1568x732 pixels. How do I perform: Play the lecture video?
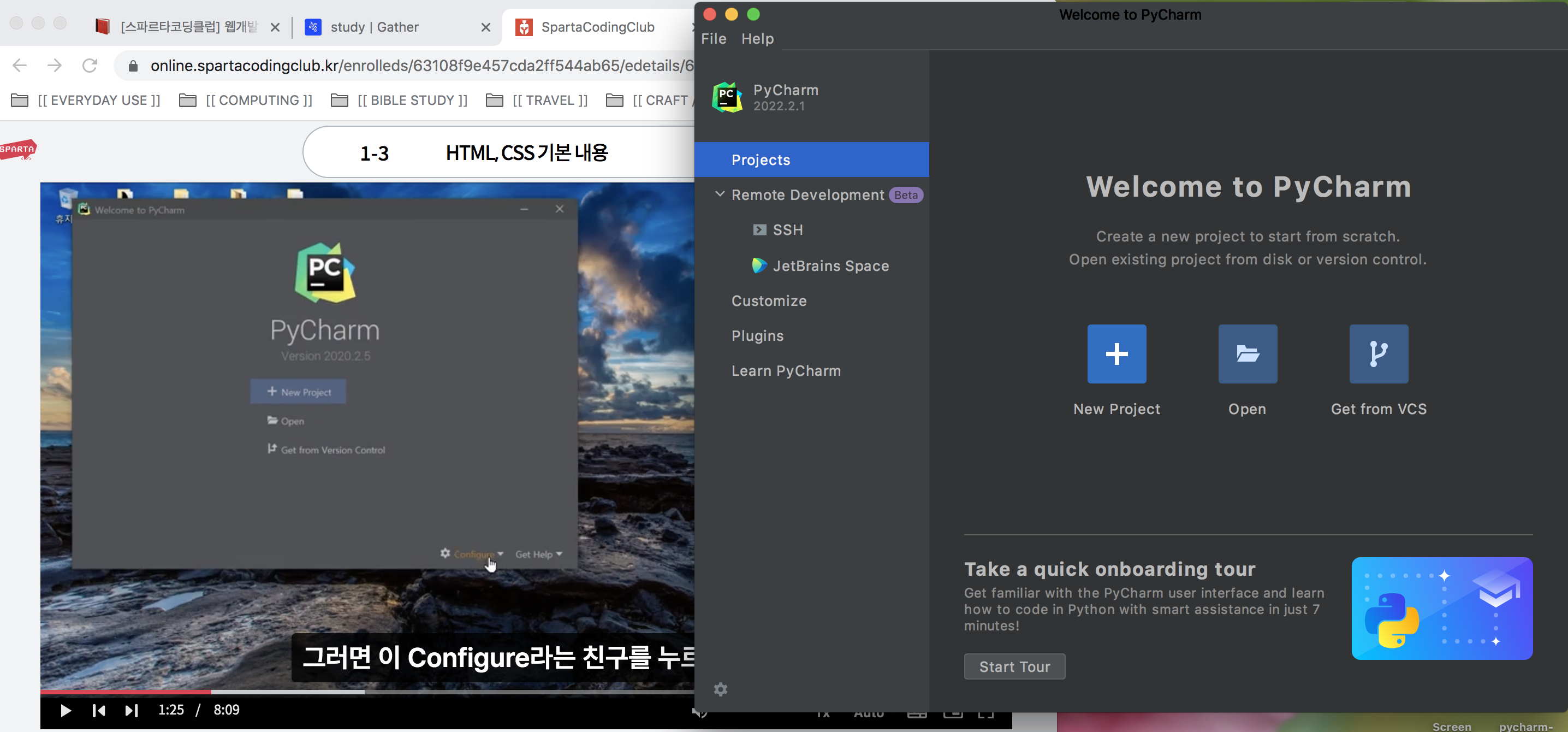[65, 710]
